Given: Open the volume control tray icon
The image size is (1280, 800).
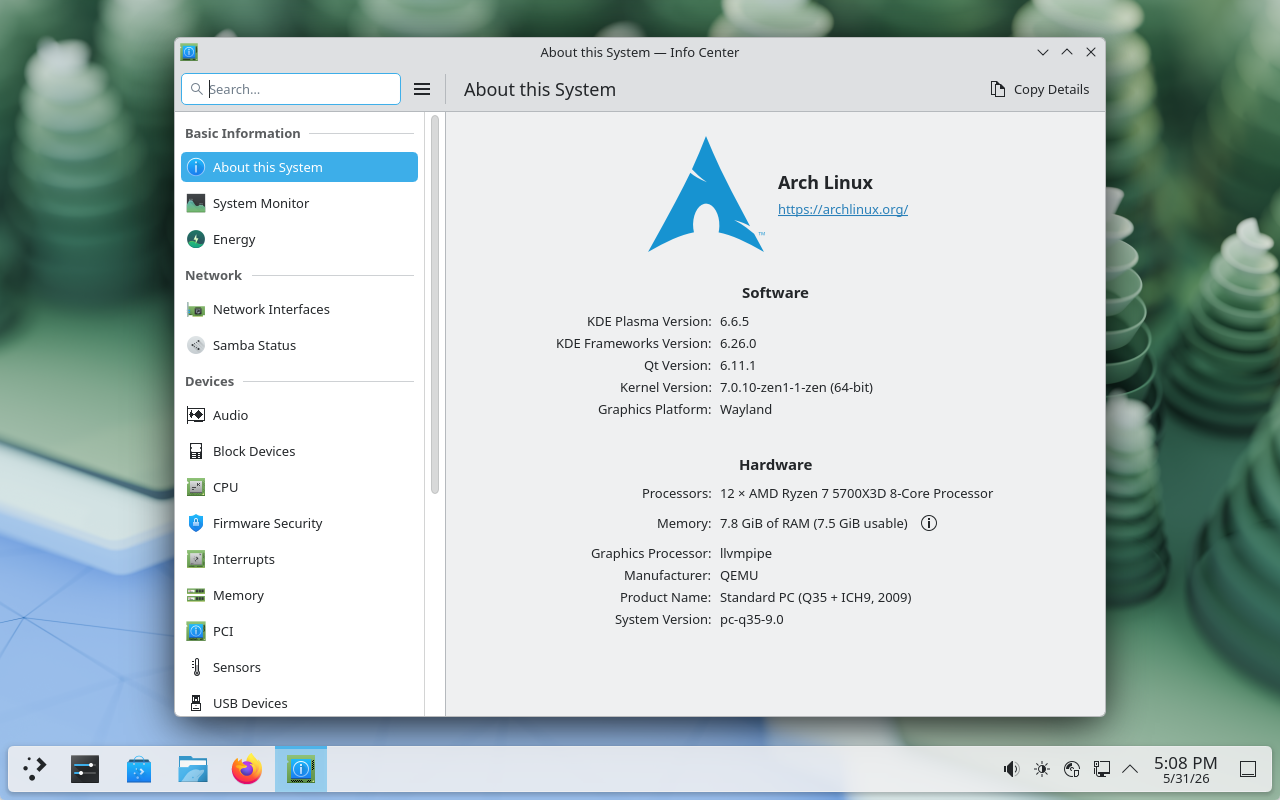Looking at the screenshot, I should [x=1012, y=769].
